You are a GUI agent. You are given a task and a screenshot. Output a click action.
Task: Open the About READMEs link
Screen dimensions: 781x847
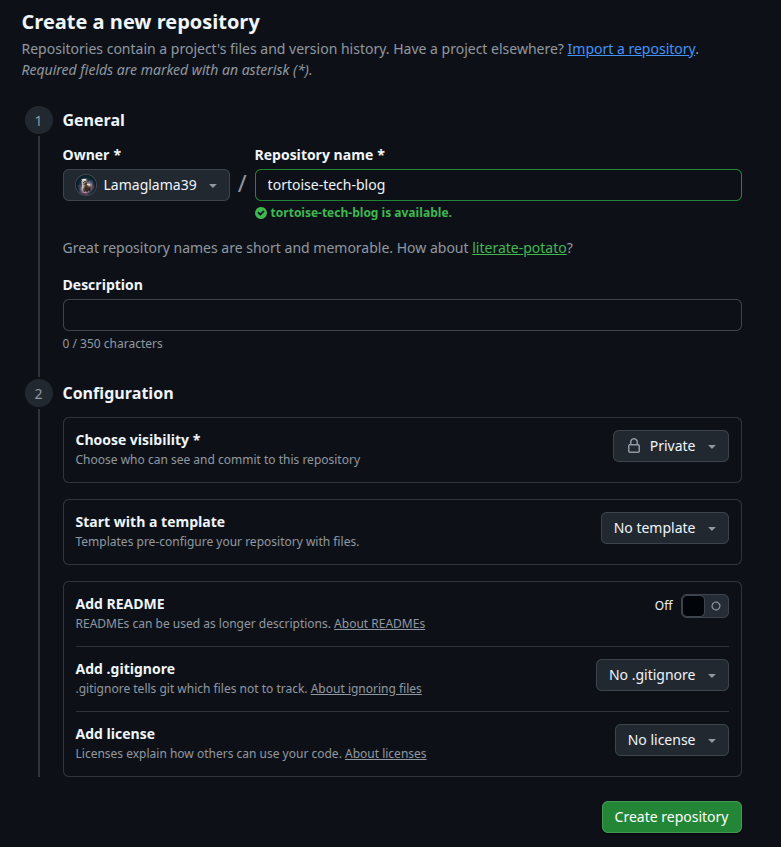(379, 623)
